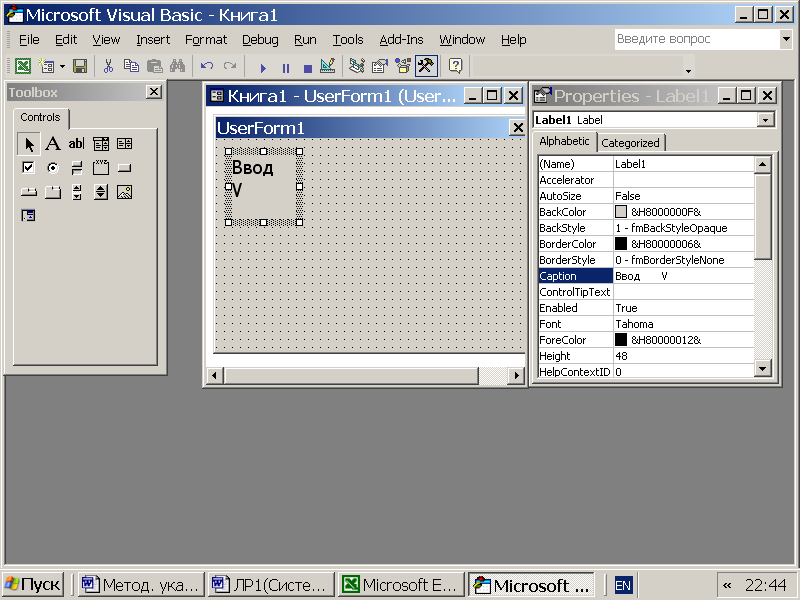Select the Image tool in Toolbox
Viewport: 800px width, 600px height.
pos(124,192)
